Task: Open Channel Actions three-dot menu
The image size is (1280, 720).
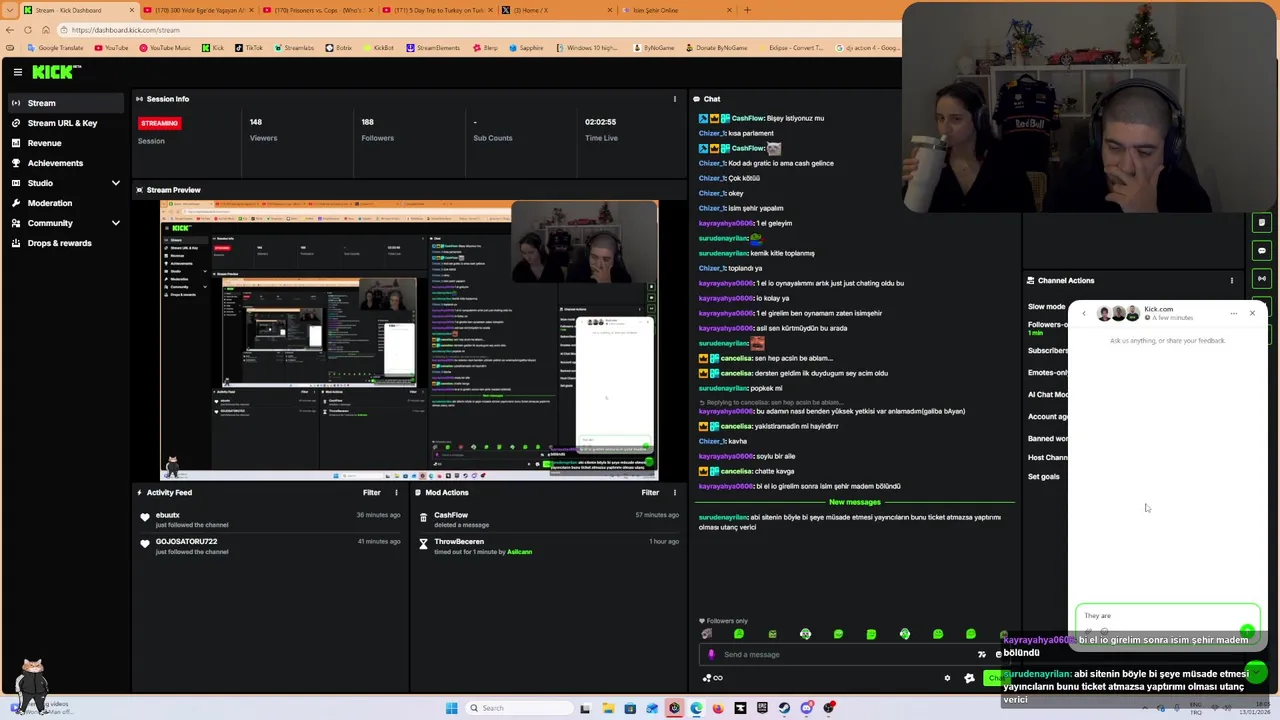Action: (1231, 280)
